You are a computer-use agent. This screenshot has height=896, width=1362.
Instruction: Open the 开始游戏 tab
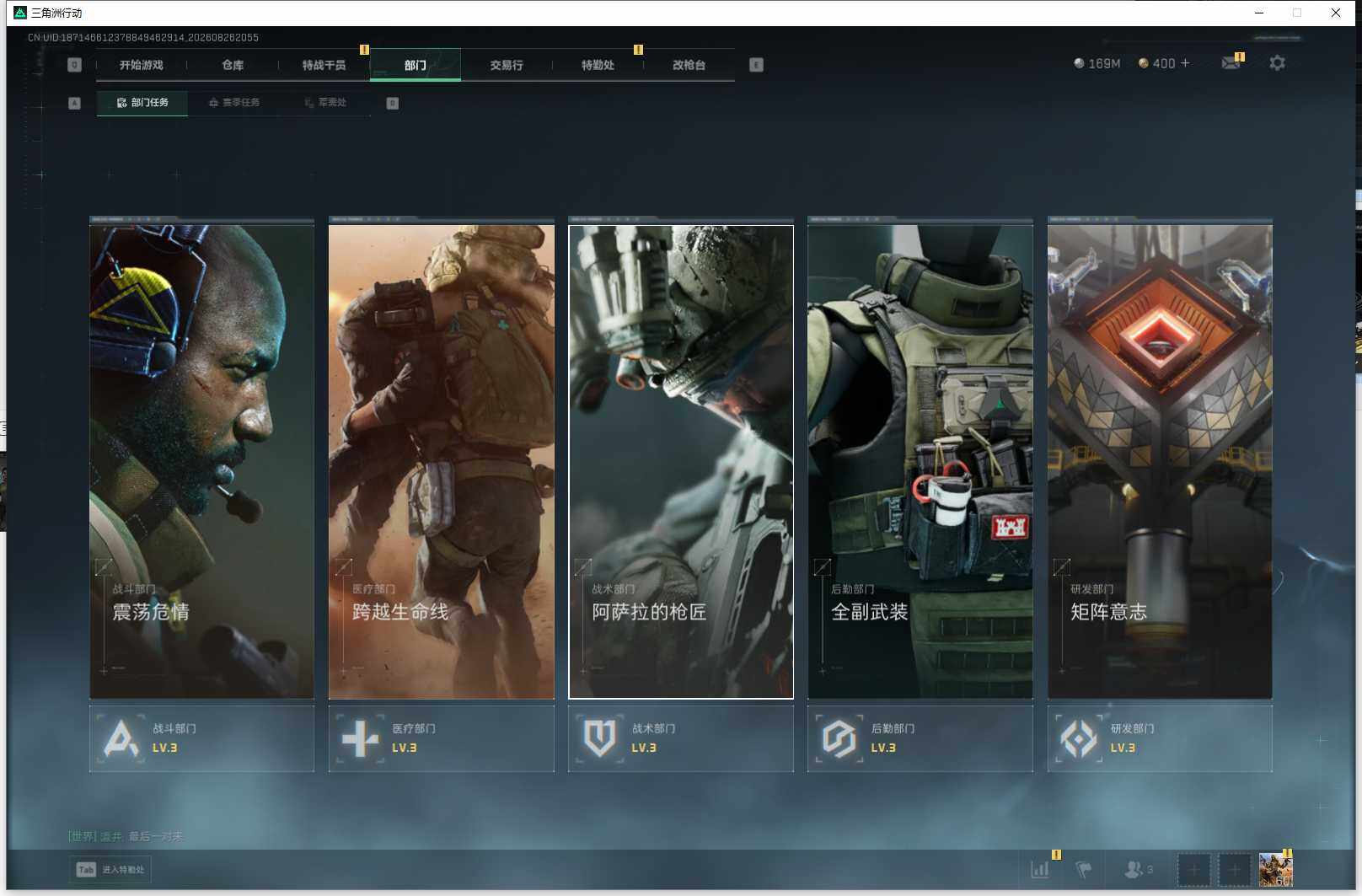pyautogui.click(x=141, y=65)
